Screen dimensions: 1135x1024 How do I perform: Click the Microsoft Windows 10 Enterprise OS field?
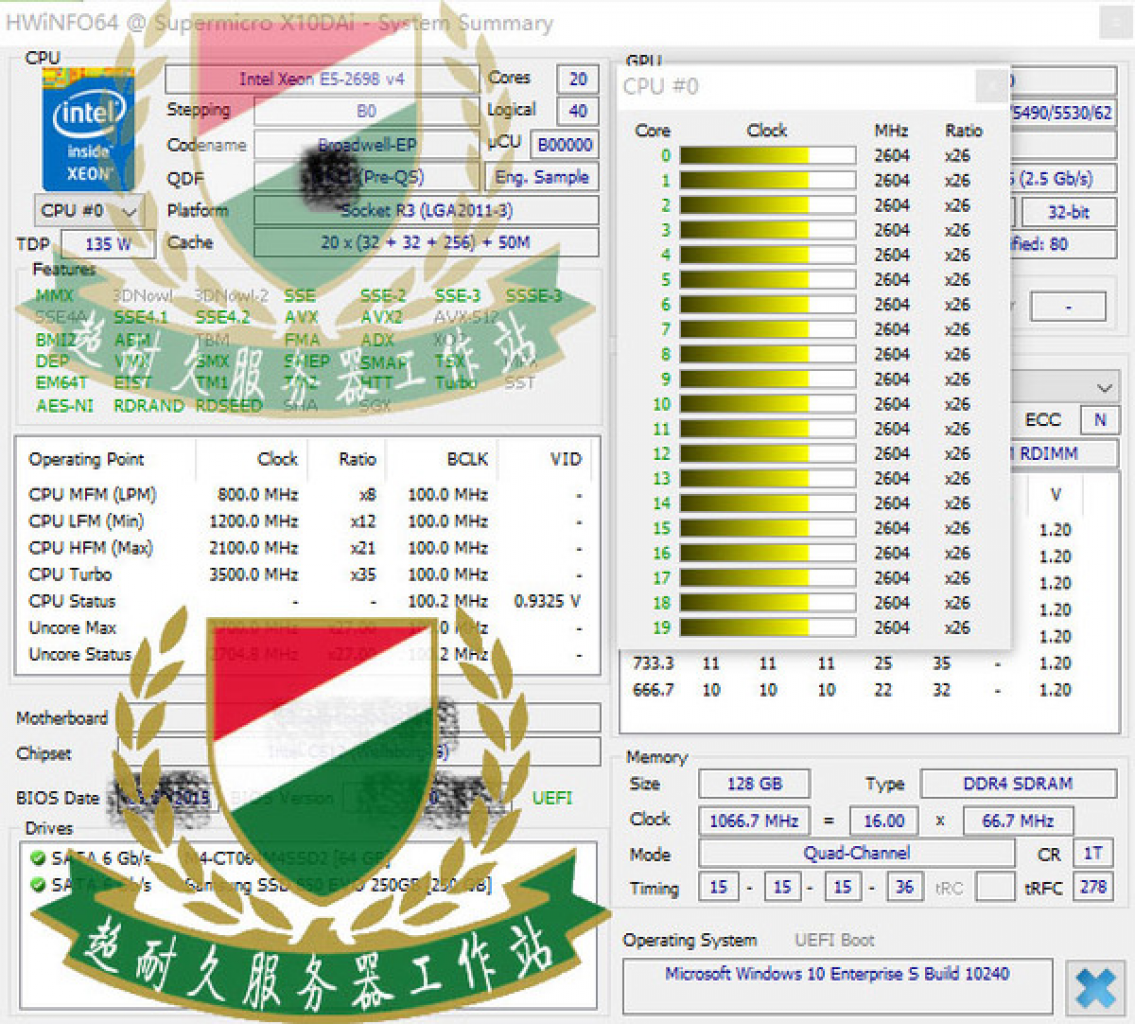[x=837, y=986]
